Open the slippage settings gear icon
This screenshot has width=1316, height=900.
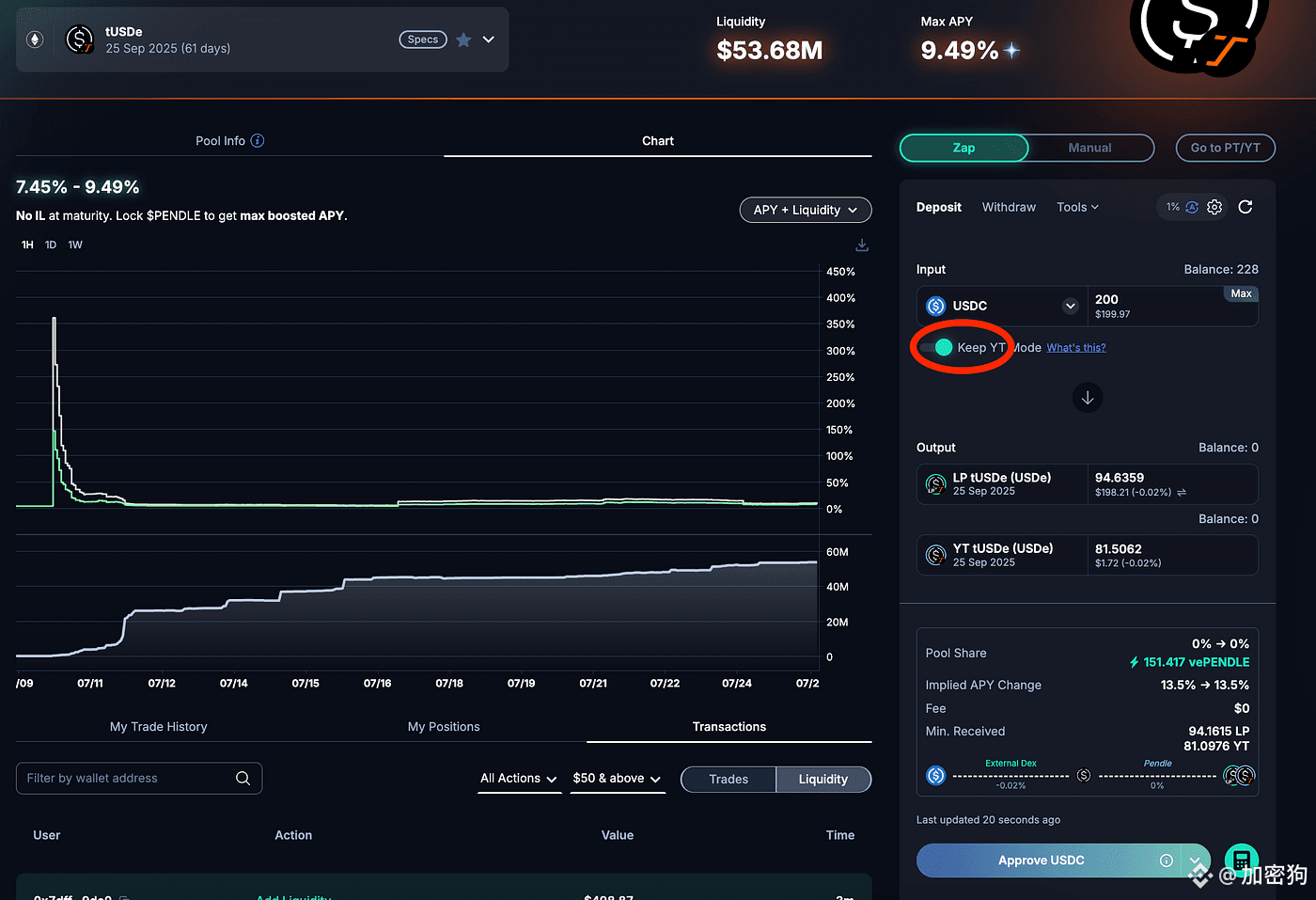1214,207
